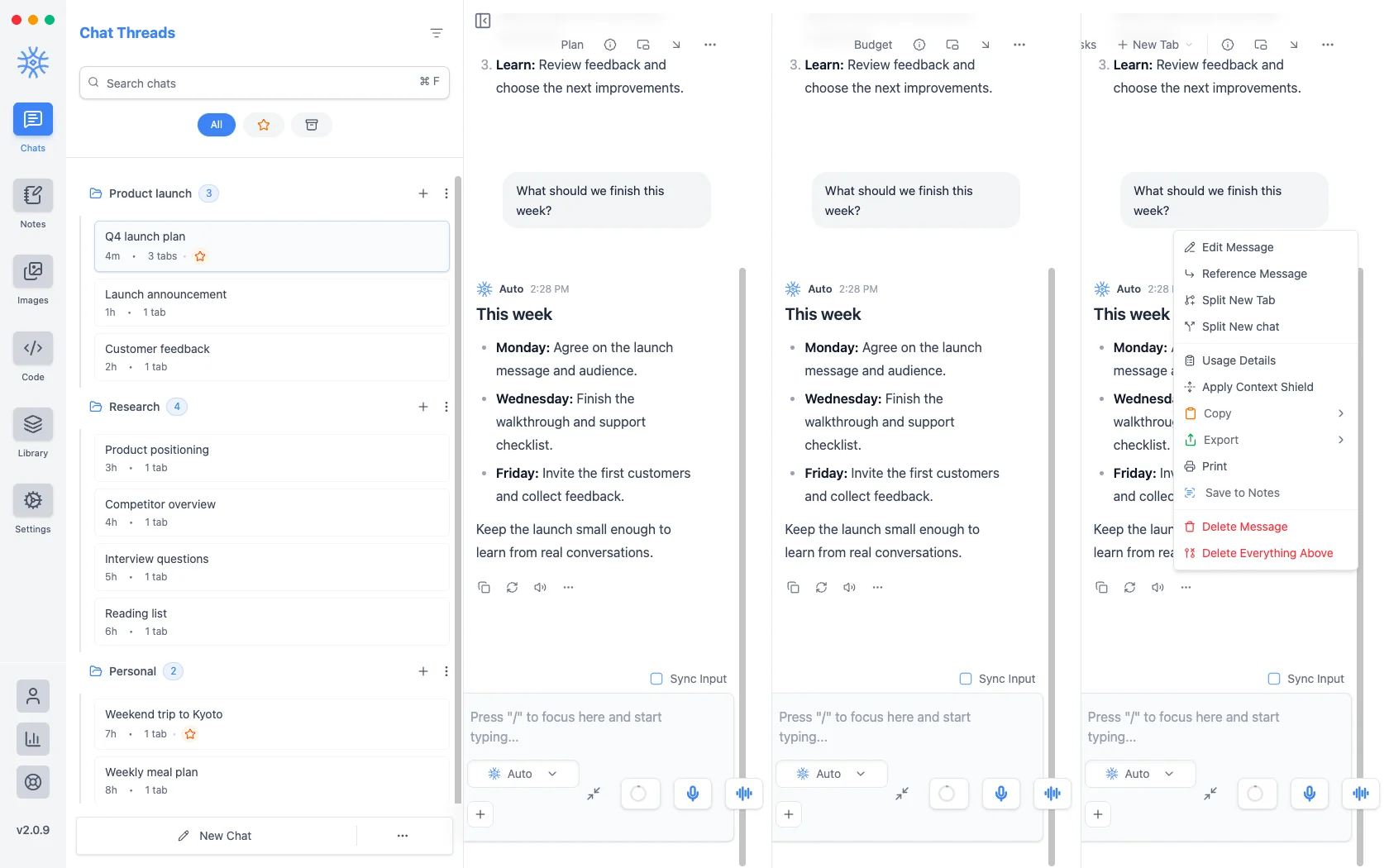Enable Sync Input in Budget tab
Image resolution: width=1389 pixels, height=868 pixels.
(x=965, y=679)
